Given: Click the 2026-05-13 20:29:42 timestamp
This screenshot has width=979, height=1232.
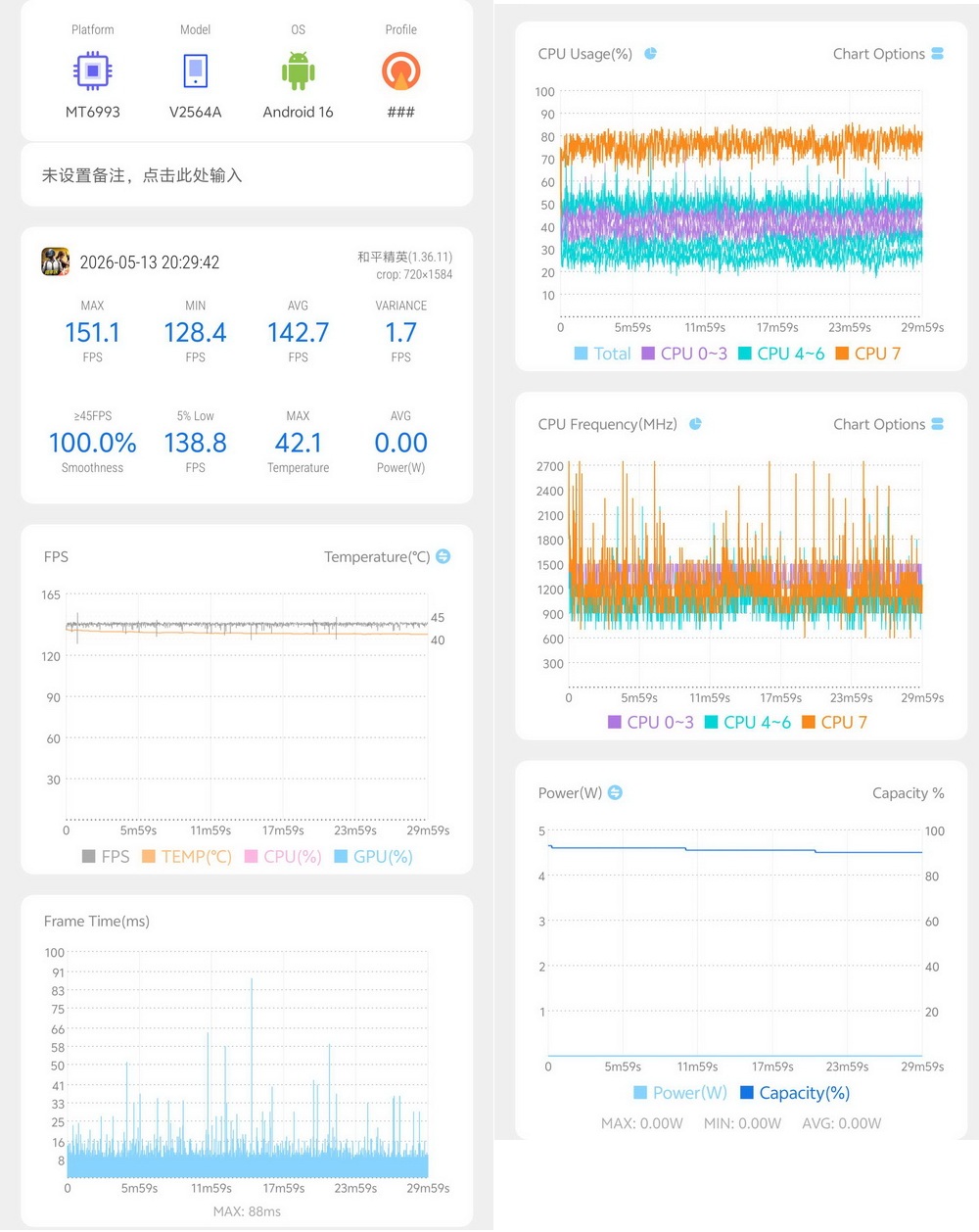Looking at the screenshot, I should pos(150,261).
